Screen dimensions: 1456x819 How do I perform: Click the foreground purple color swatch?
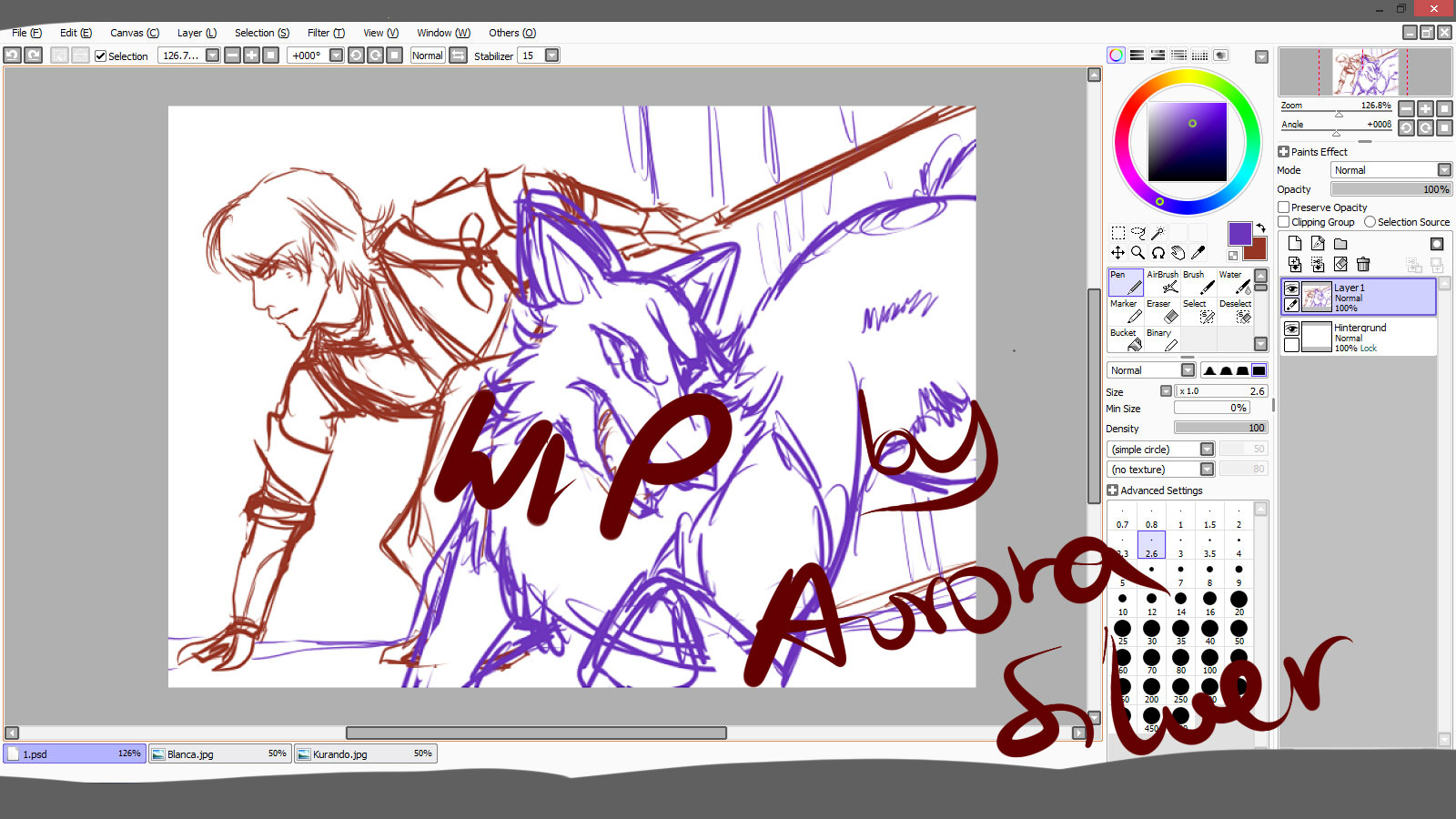(1239, 234)
